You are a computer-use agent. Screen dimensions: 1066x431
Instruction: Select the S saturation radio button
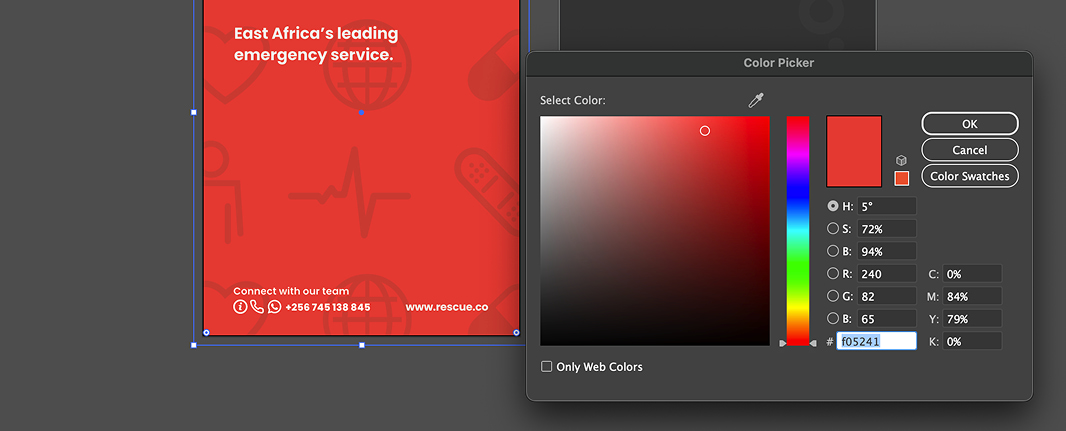[x=833, y=228]
